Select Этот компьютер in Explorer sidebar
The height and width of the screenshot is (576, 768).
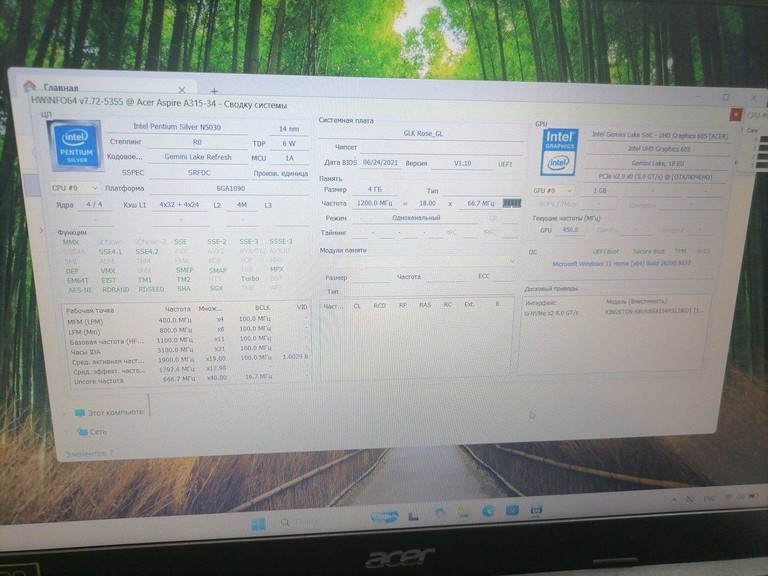(109, 412)
